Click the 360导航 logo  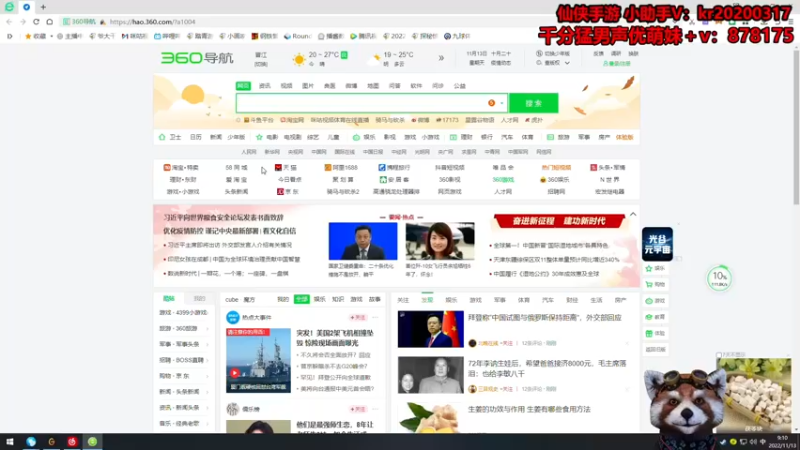point(197,58)
